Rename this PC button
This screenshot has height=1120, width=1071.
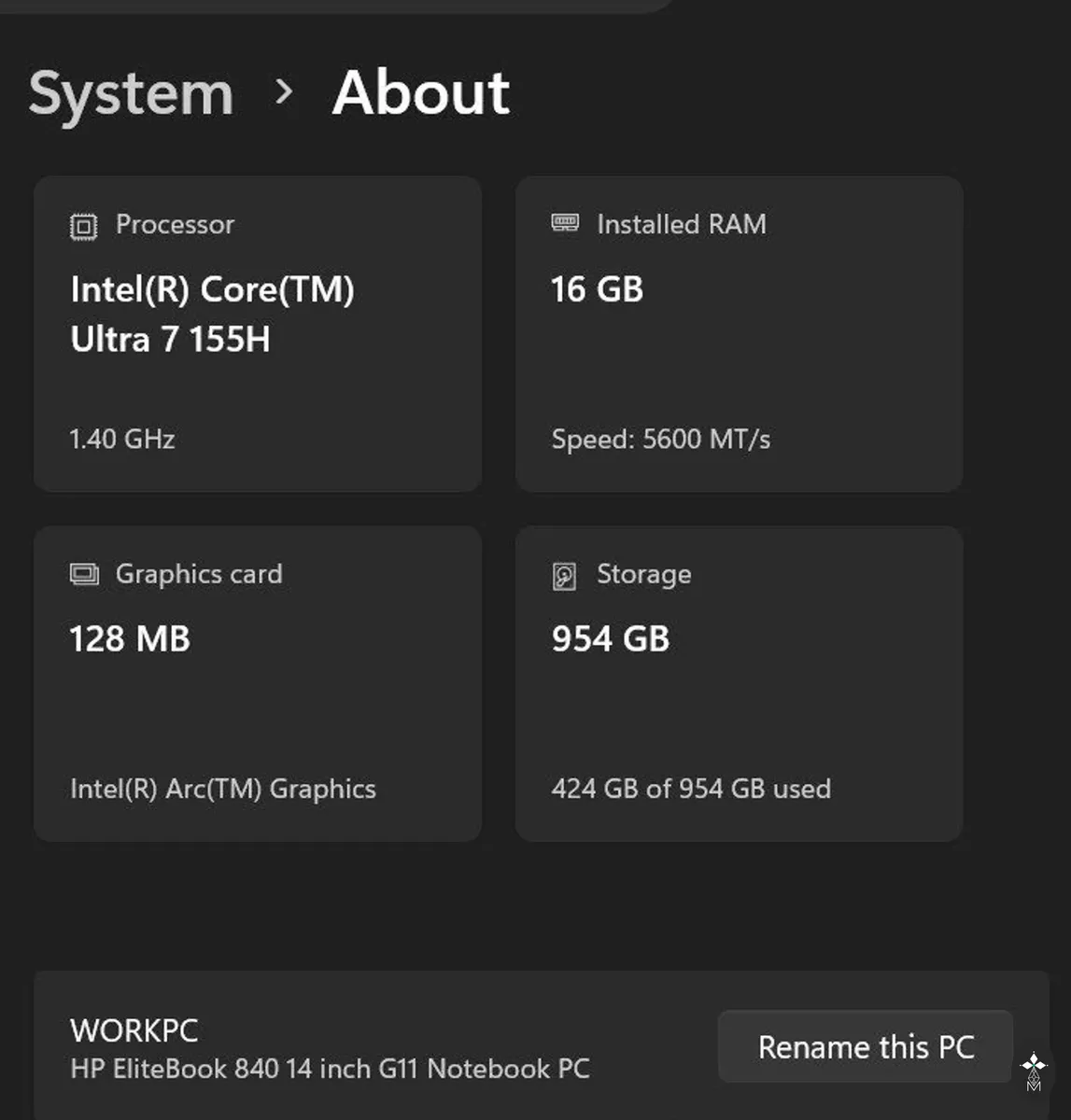[866, 1046]
